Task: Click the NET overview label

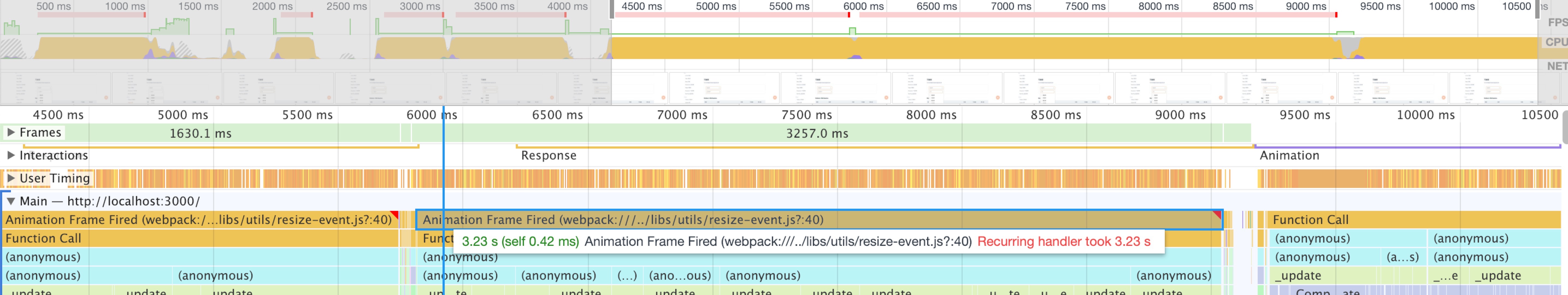Action: point(1557,66)
